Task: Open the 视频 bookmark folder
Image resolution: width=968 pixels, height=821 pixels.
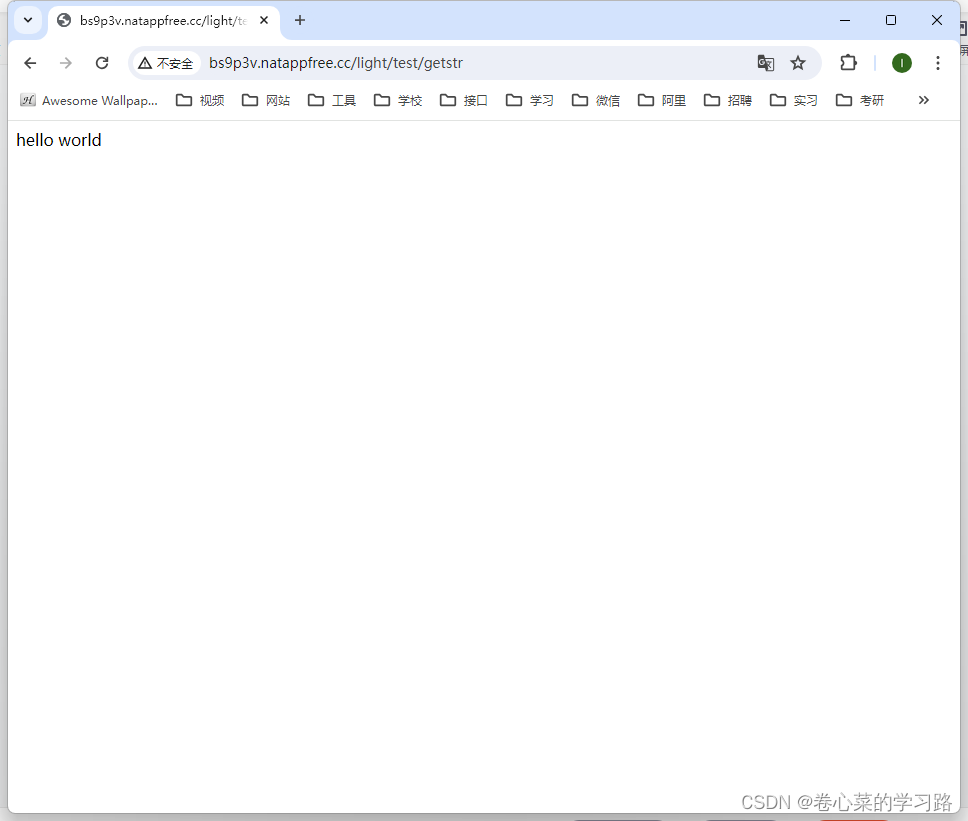Action: coord(200,101)
